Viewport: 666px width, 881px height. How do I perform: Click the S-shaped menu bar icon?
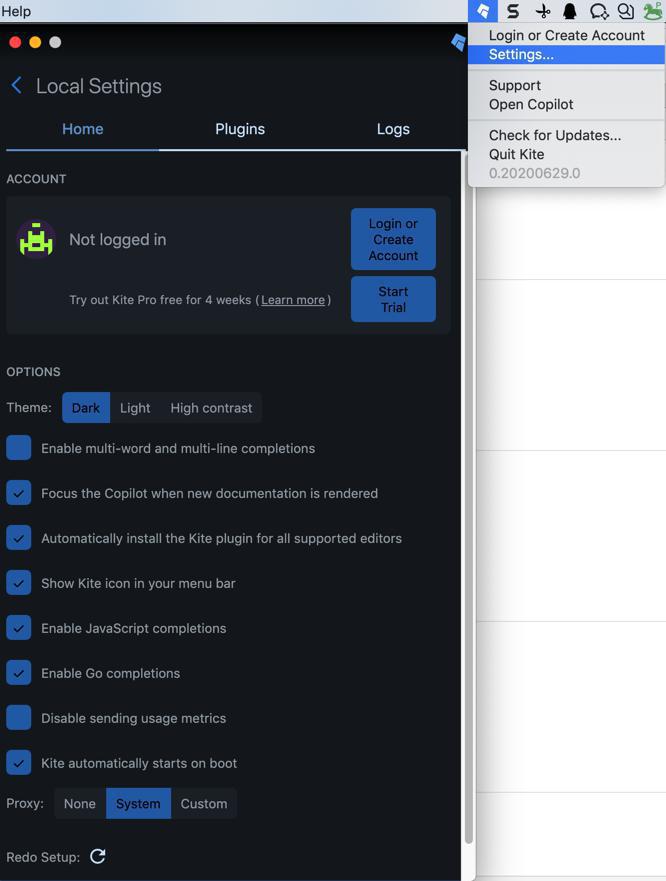513,11
